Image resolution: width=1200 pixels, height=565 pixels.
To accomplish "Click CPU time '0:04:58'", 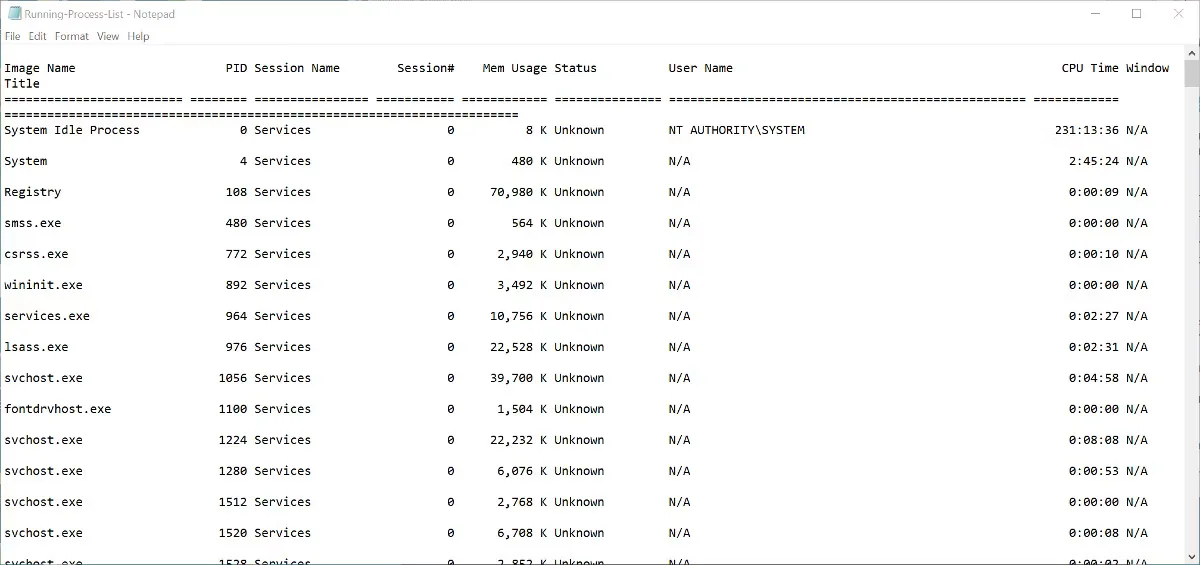I will 1094,378.
